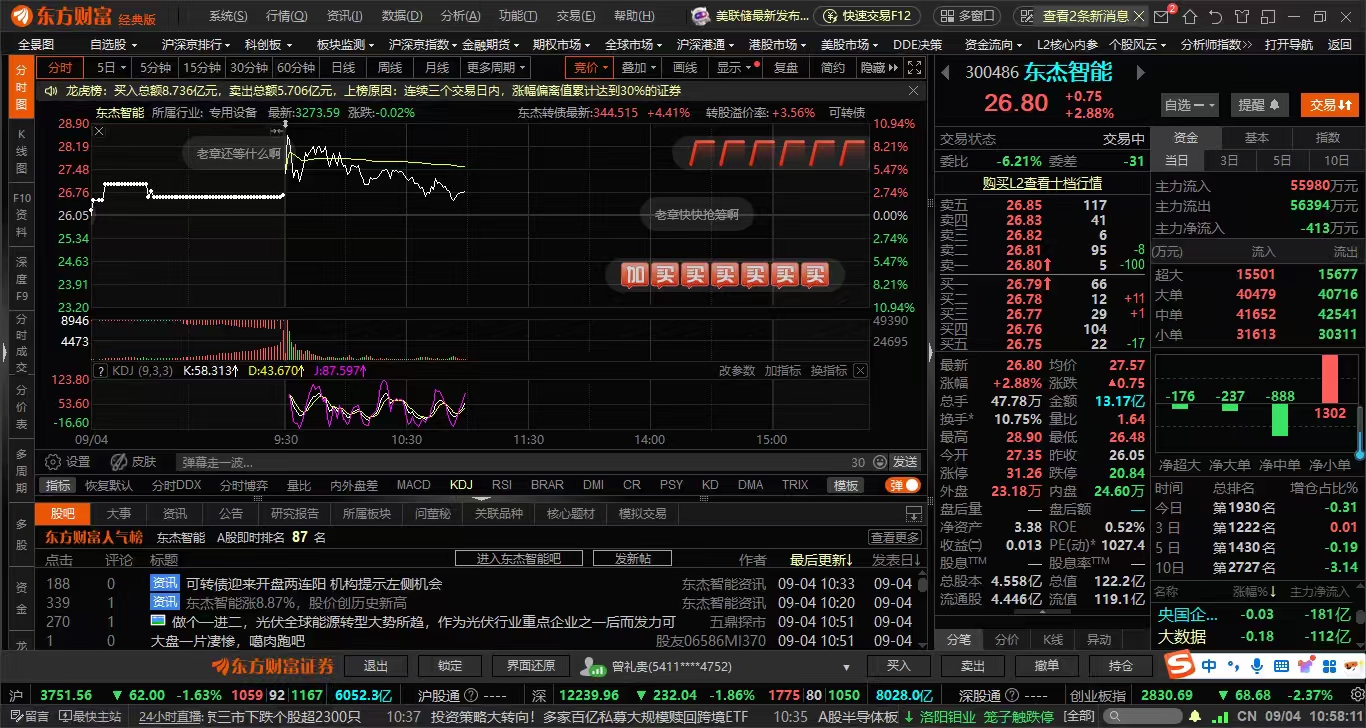1366x728 pixels.
Task: Open 设置 gear for danmaku settings
Action: [68, 462]
